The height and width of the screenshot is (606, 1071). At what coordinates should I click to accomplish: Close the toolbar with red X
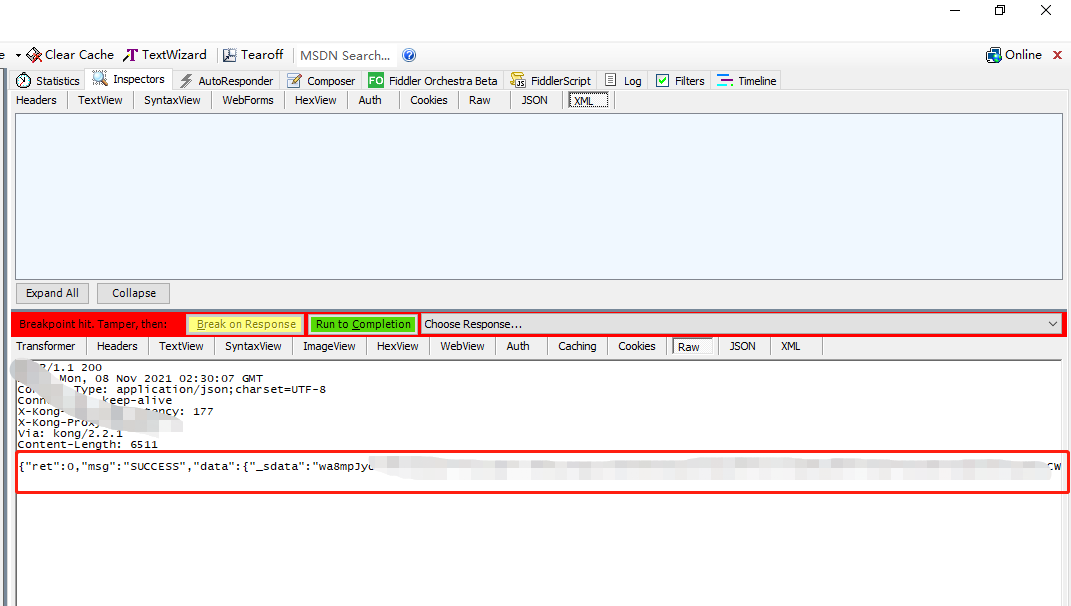point(1057,55)
